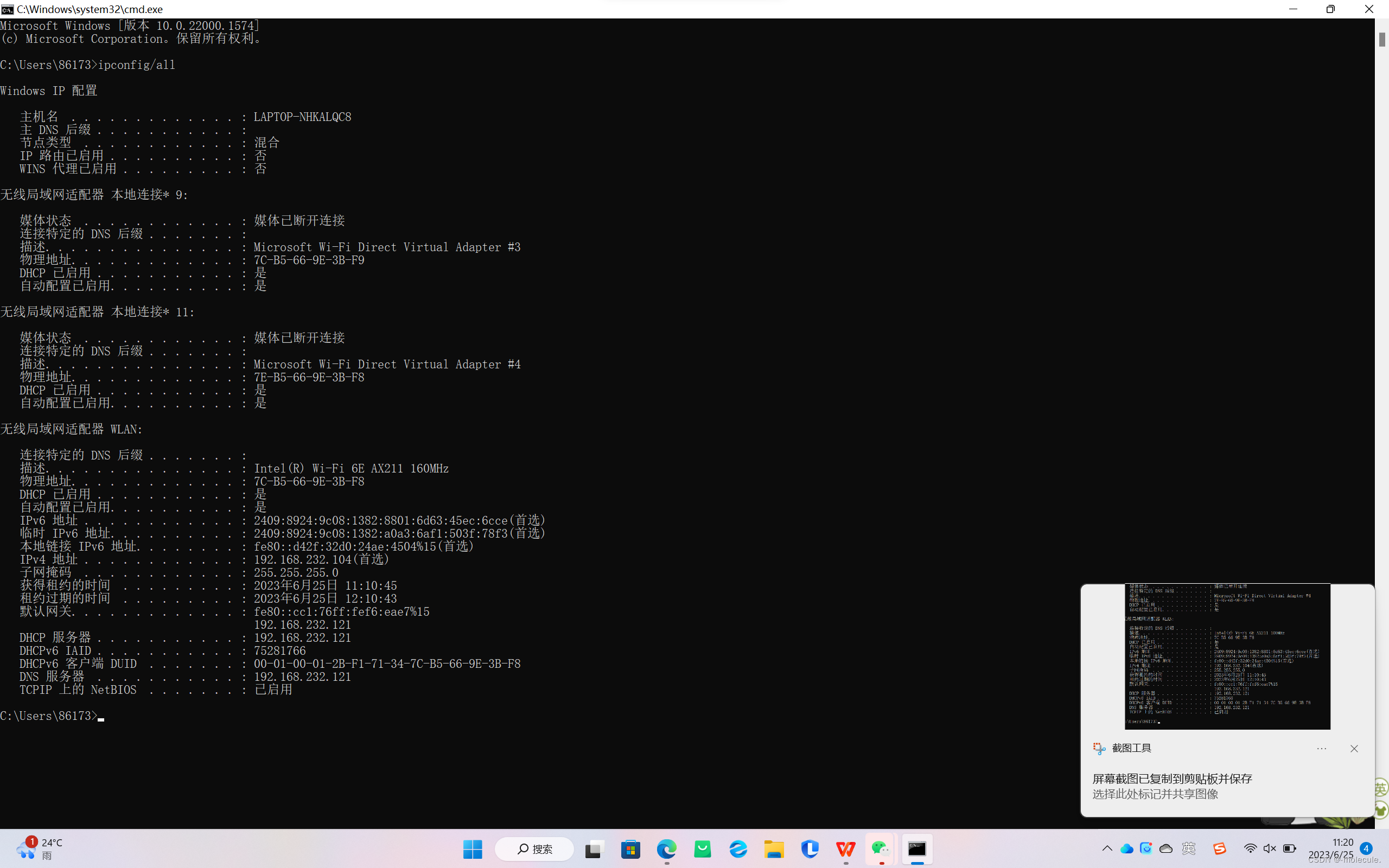Click the ipconfig/all command text

pyautogui.click(x=137, y=65)
